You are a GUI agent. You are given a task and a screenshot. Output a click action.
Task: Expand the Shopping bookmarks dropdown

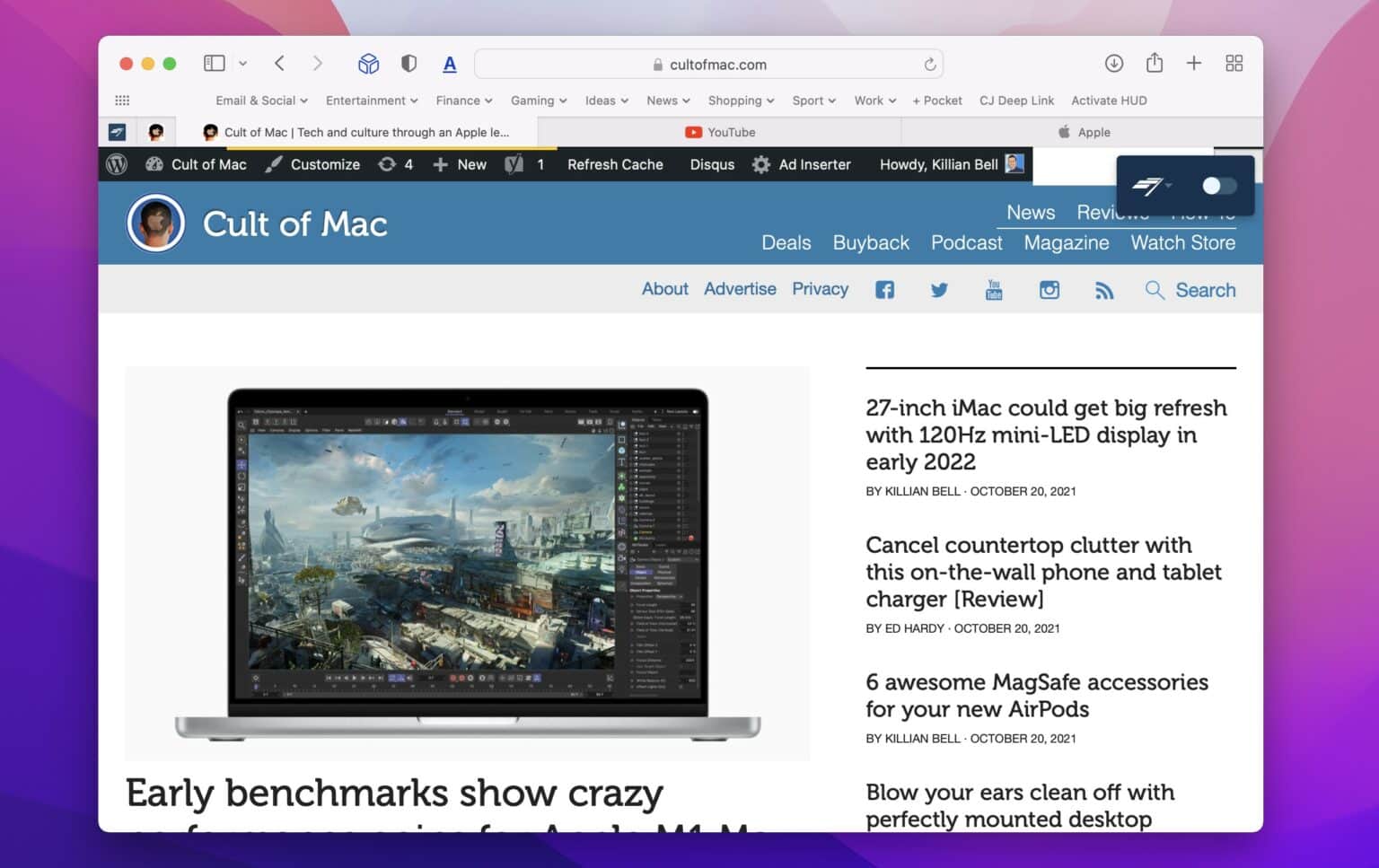tap(741, 101)
